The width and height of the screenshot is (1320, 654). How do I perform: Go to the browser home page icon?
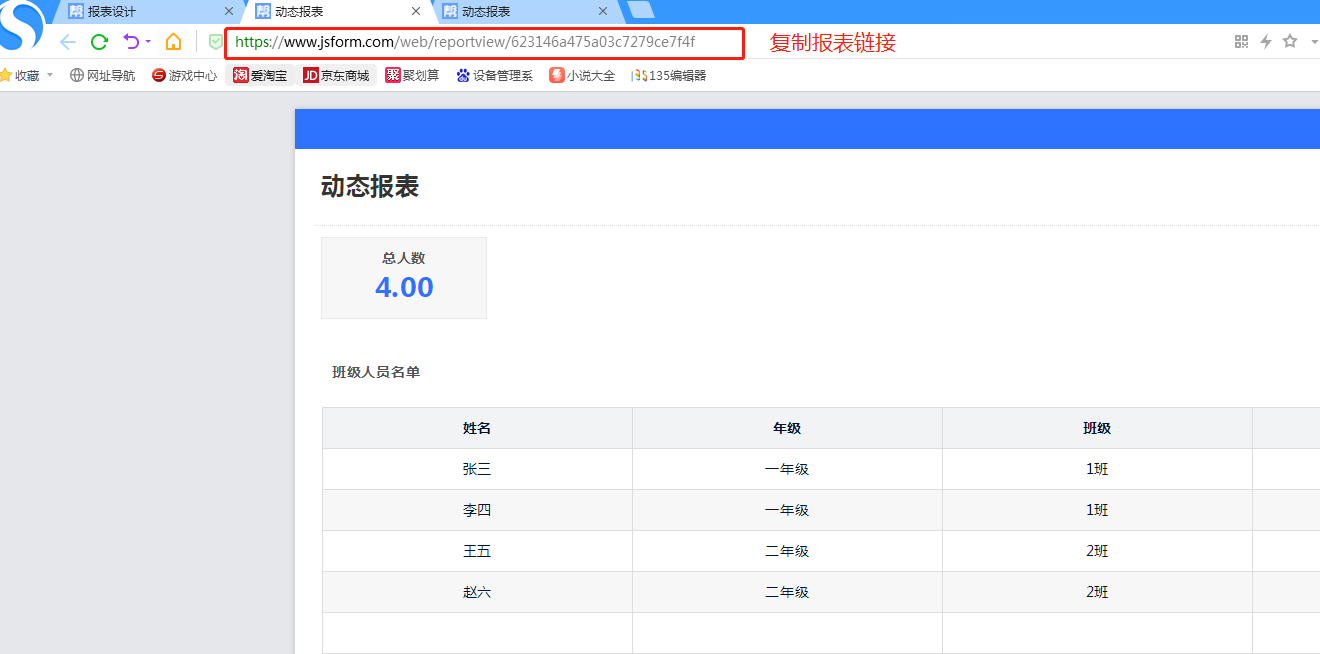(173, 42)
